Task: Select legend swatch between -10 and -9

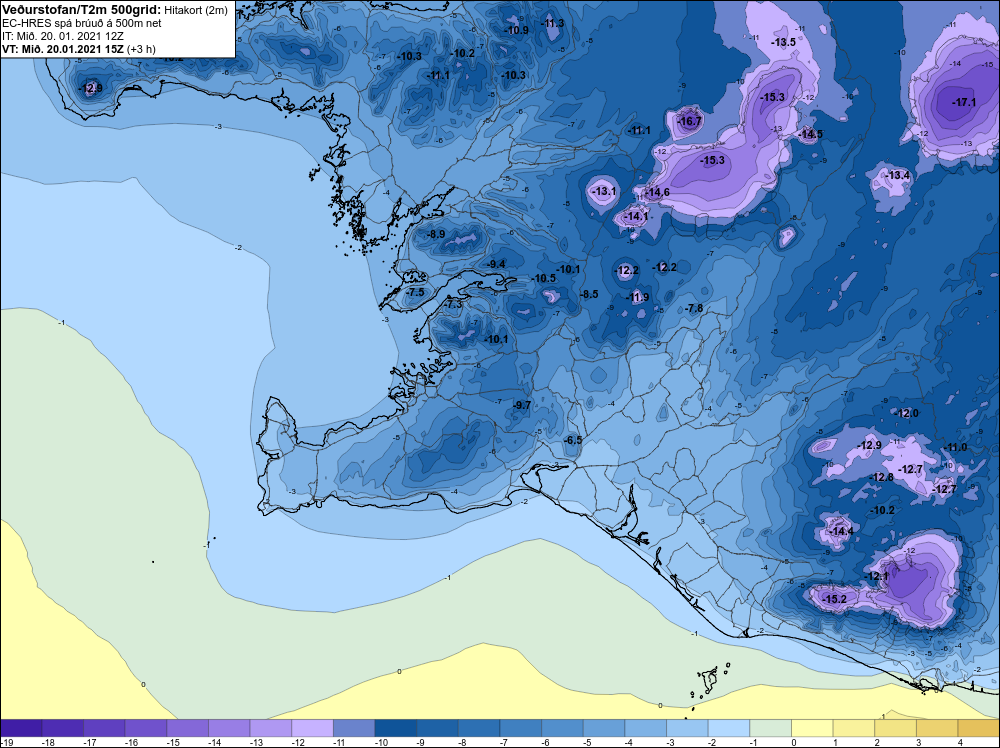Action: (395, 728)
